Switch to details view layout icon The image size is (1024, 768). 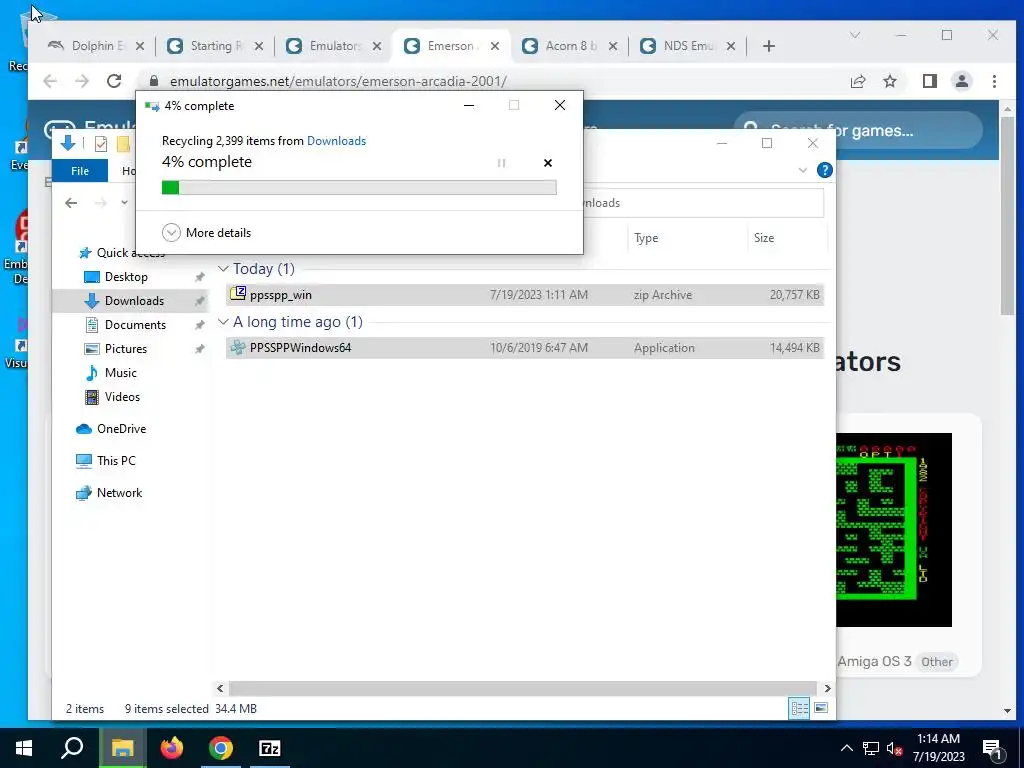[x=799, y=708]
